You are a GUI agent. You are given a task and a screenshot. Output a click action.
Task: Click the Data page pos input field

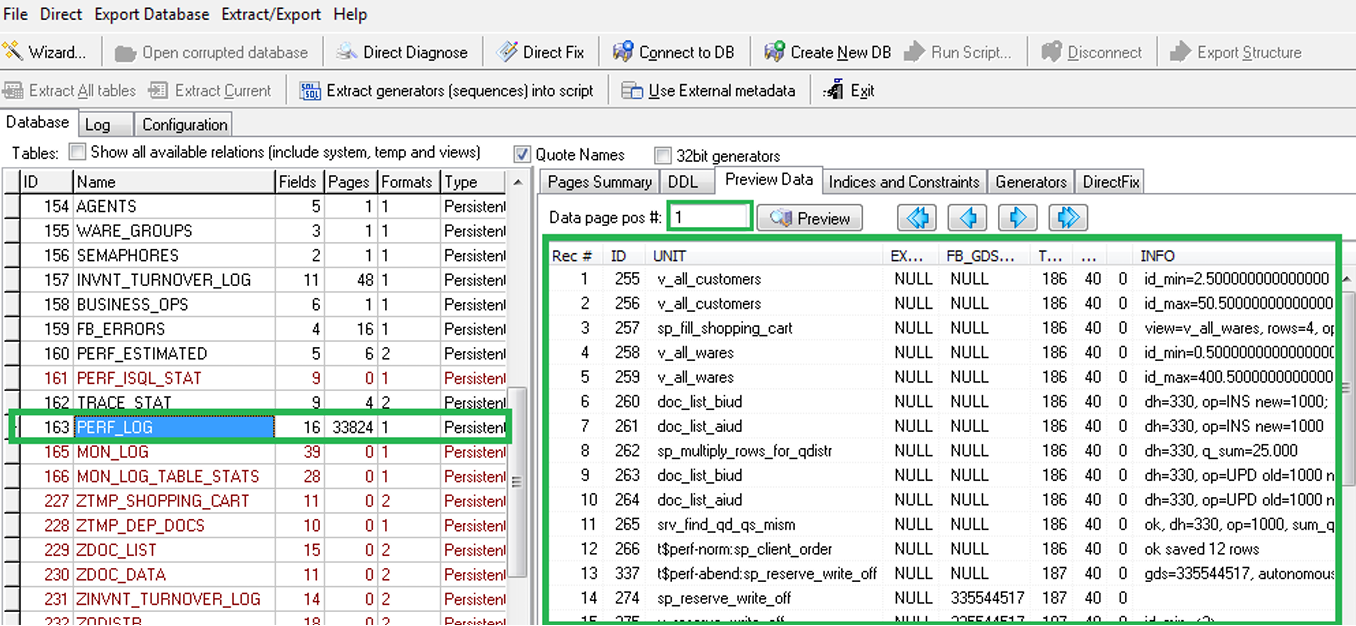click(709, 217)
